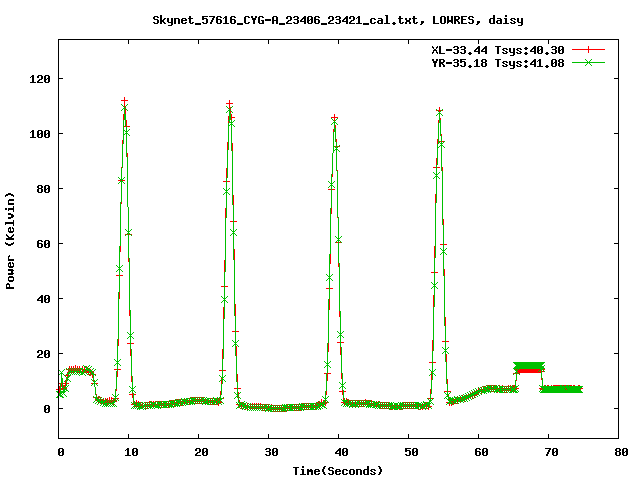Click the y-axis tick label 100

40,134
